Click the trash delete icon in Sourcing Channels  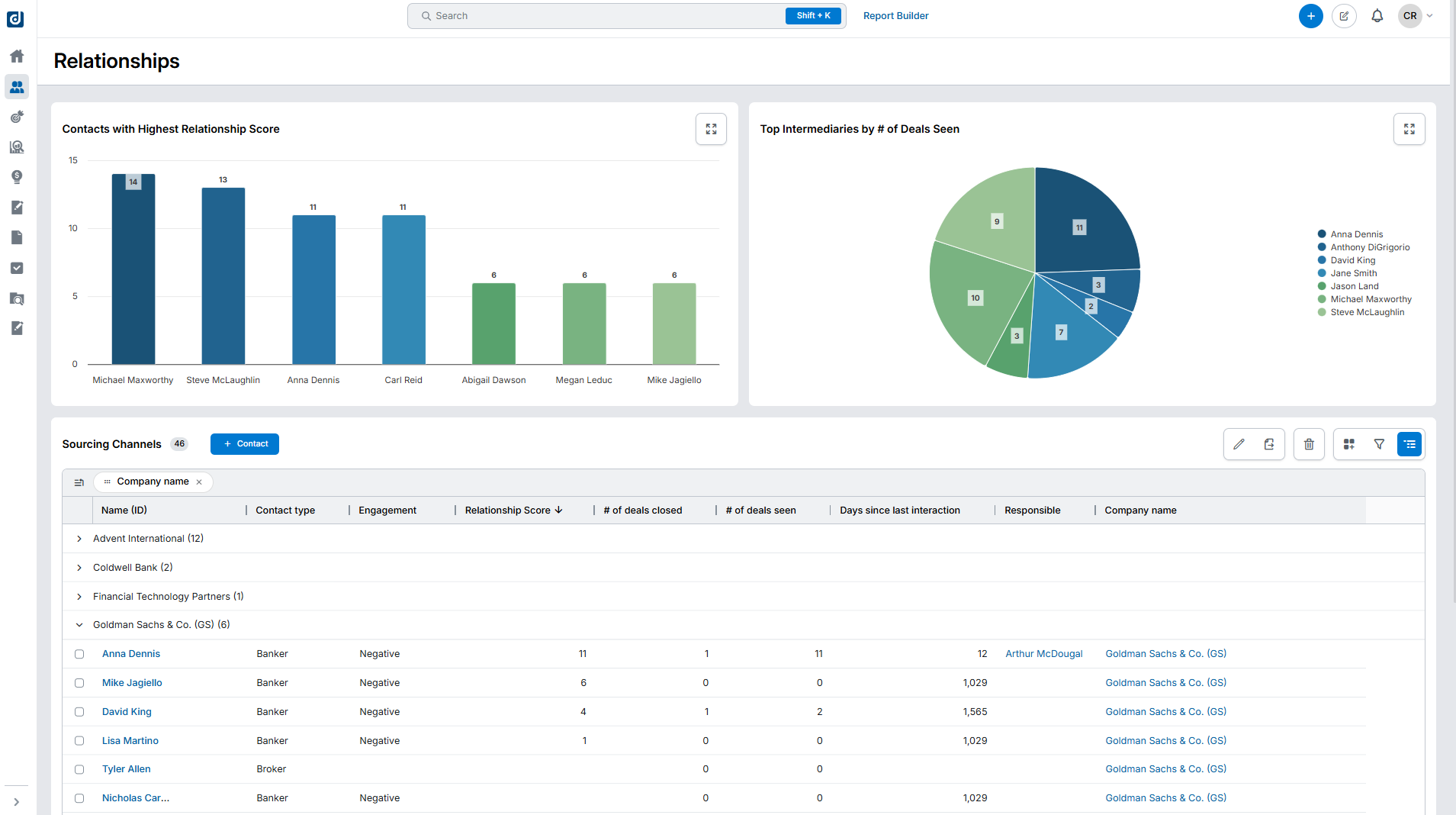coord(1309,444)
